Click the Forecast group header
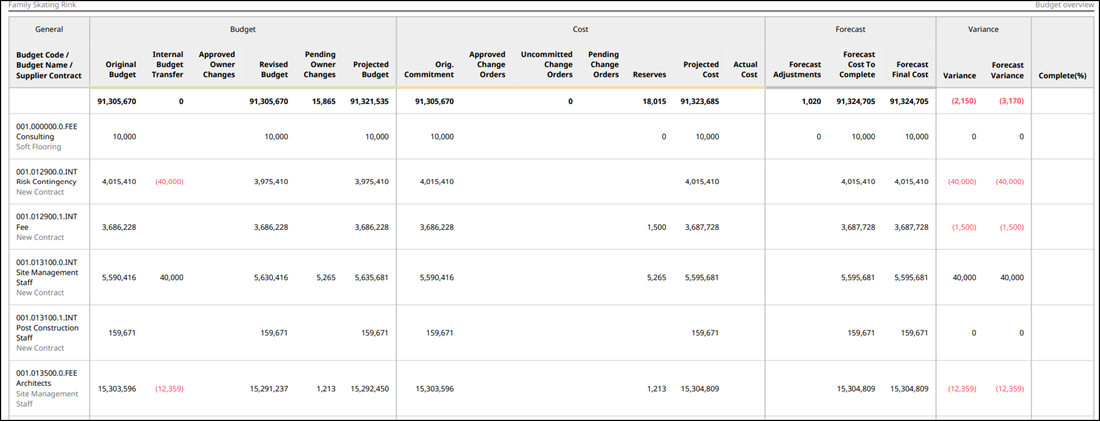Image resolution: width=1100 pixels, height=422 pixels. coord(850,30)
